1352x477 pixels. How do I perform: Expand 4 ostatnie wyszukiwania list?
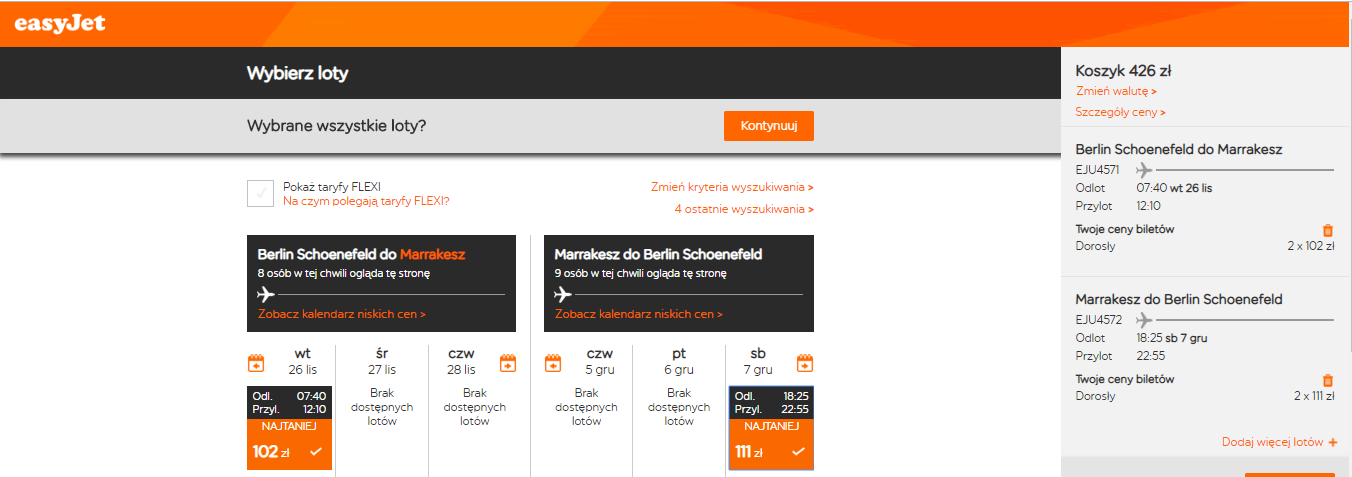[x=744, y=209]
